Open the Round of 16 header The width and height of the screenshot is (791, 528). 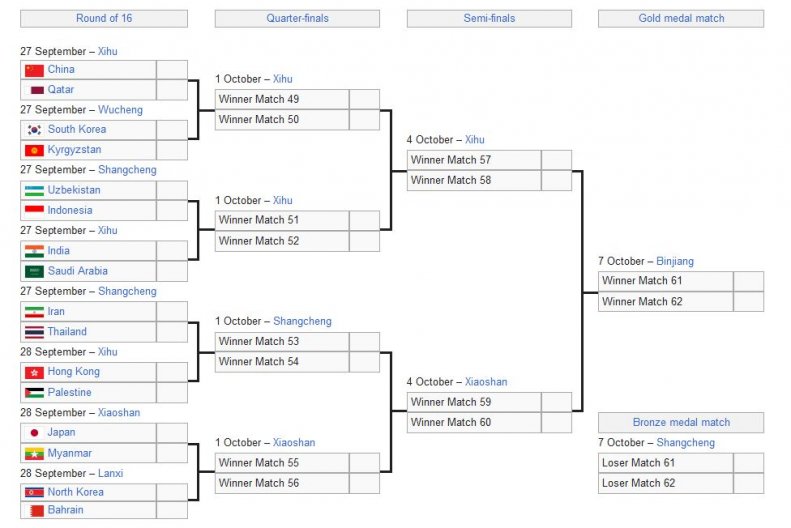click(x=104, y=18)
